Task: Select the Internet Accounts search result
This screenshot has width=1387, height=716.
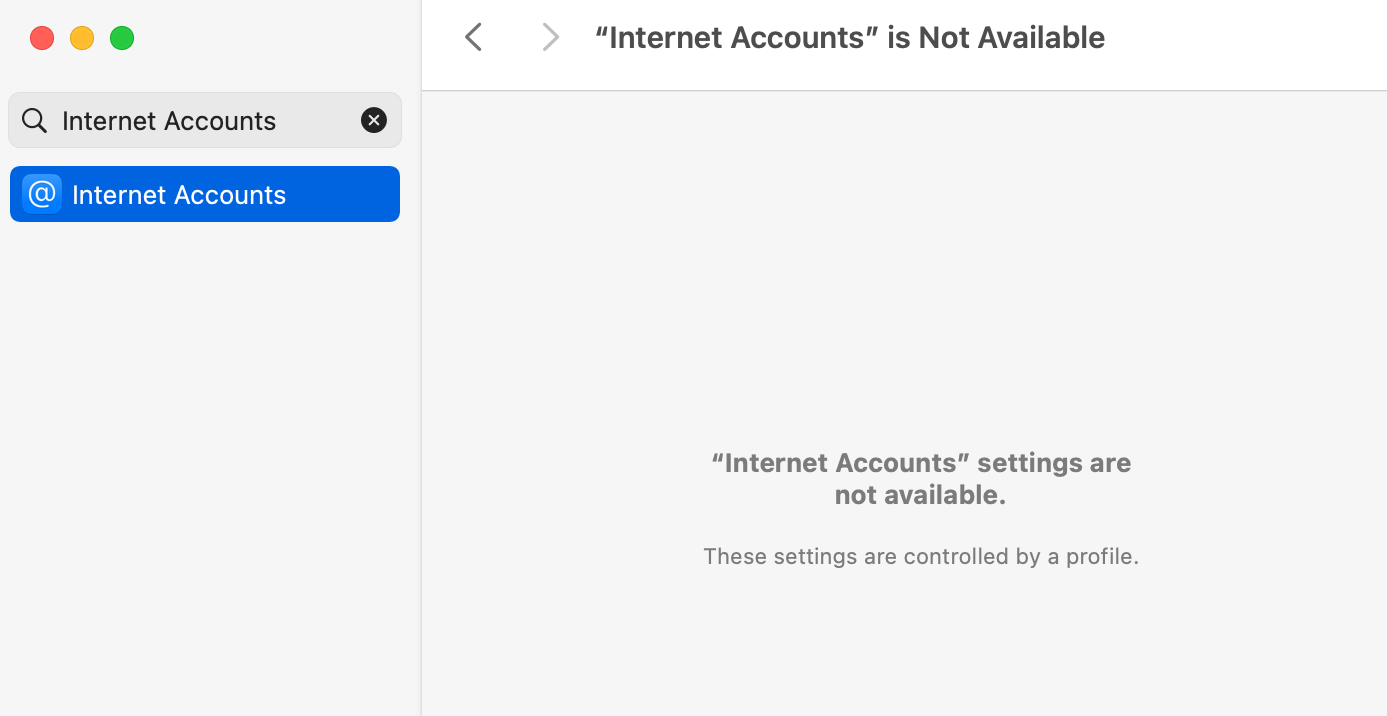Action: [205, 194]
